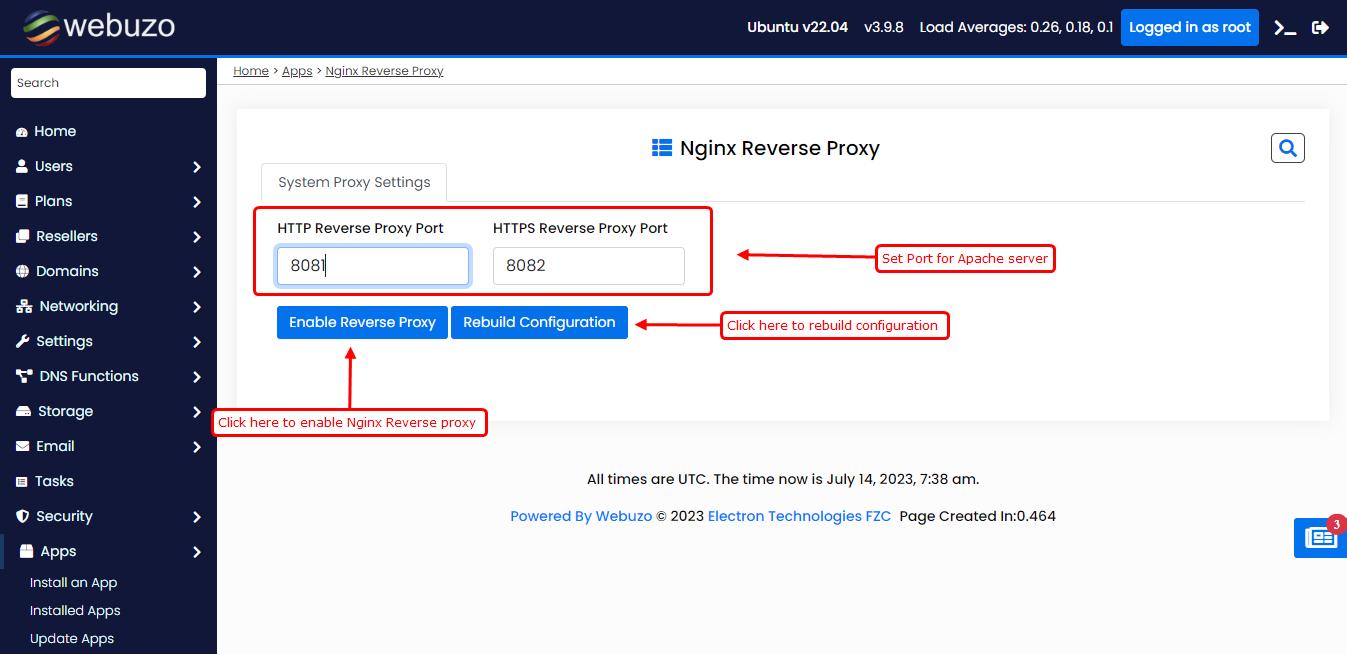
Task: Open Install an App menu item
Action: coord(73,583)
